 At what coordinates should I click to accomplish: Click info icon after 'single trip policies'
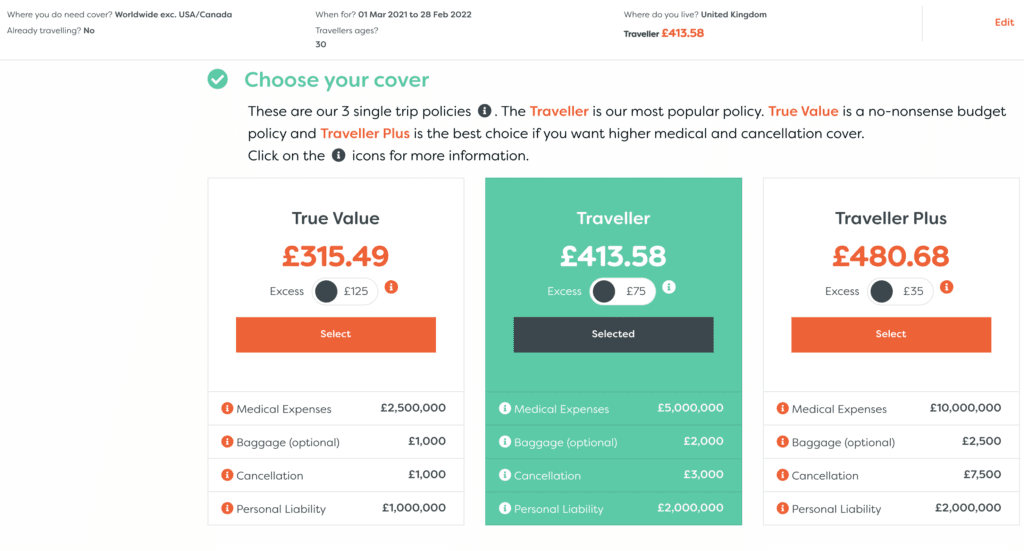(x=485, y=110)
